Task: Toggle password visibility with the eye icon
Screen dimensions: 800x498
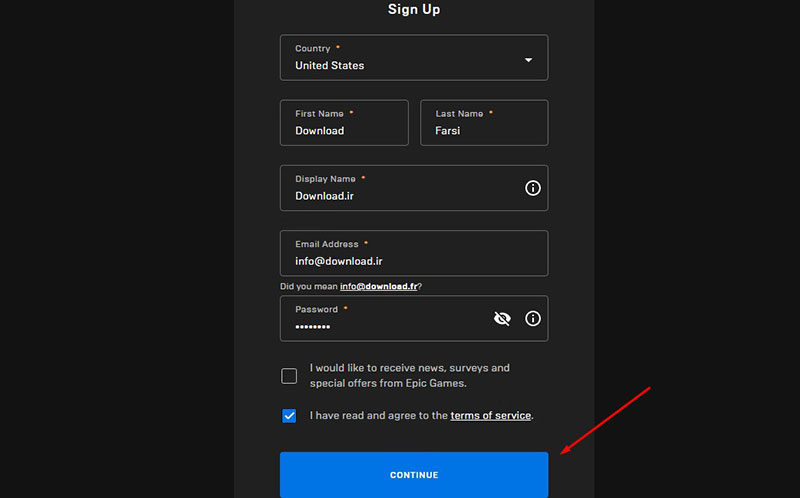Action: click(x=502, y=319)
